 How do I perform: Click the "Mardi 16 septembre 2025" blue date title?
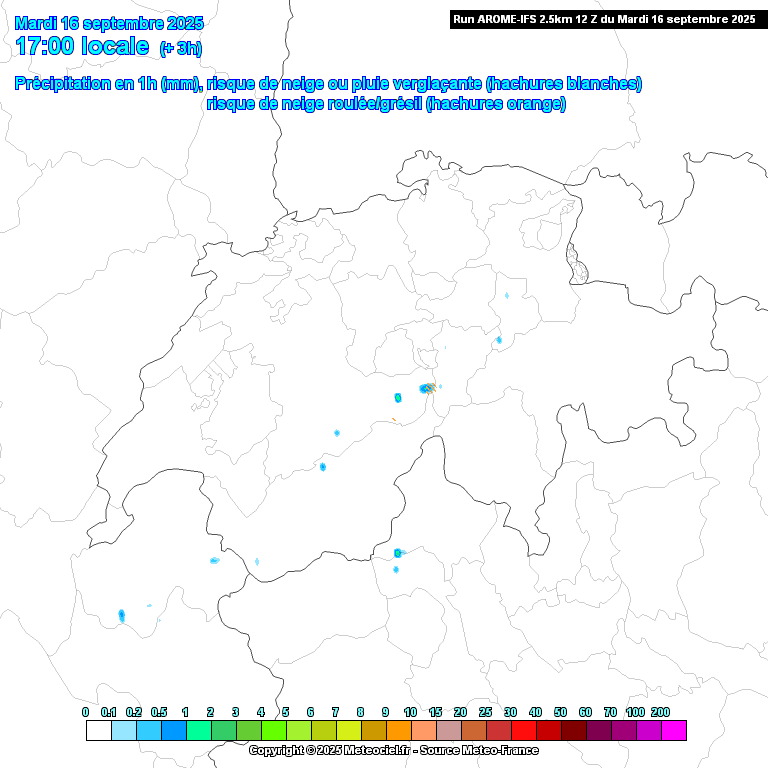pyautogui.click(x=109, y=23)
